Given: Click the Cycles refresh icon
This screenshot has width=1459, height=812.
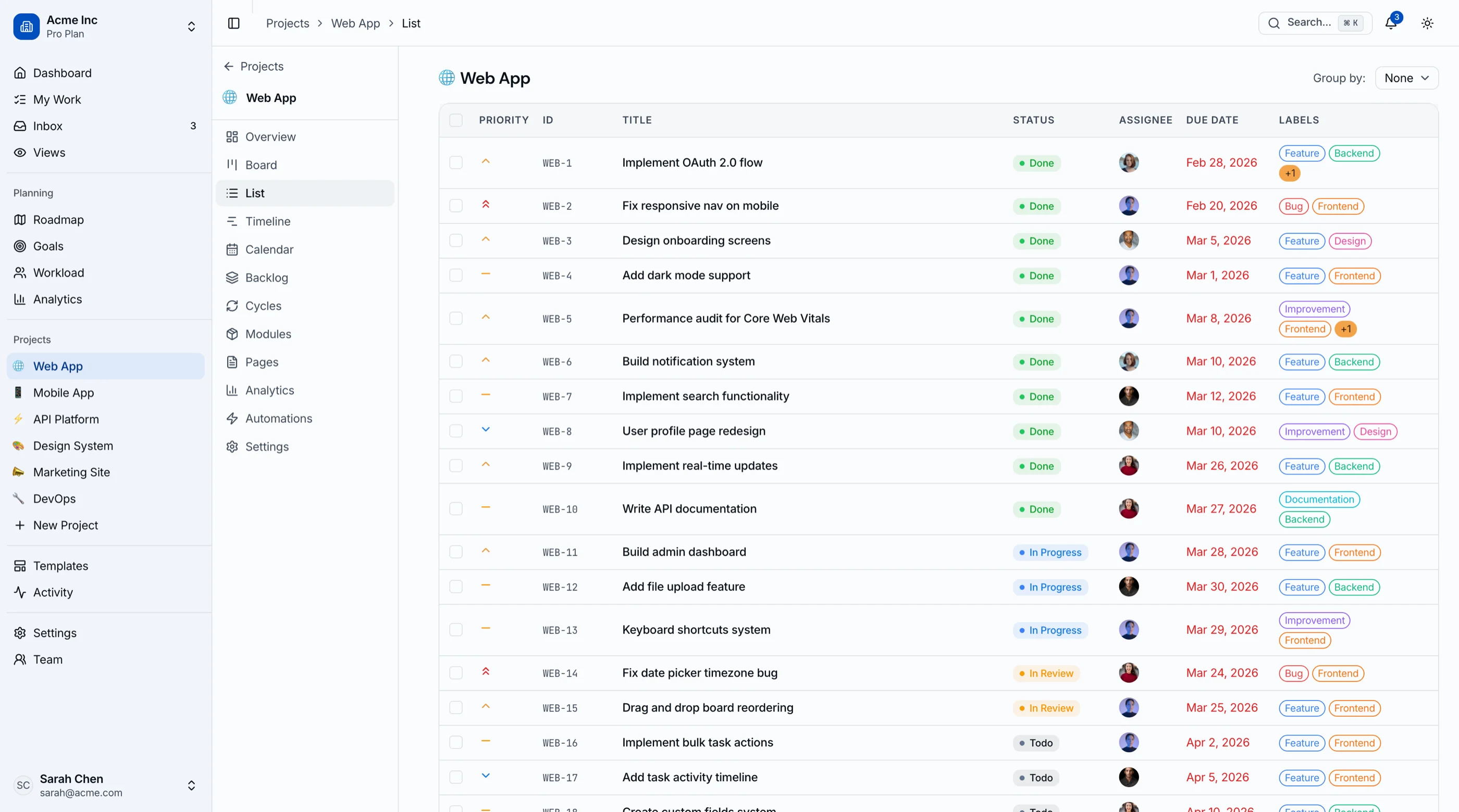Looking at the screenshot, I should pyautogui.click(x=232, y=306).
